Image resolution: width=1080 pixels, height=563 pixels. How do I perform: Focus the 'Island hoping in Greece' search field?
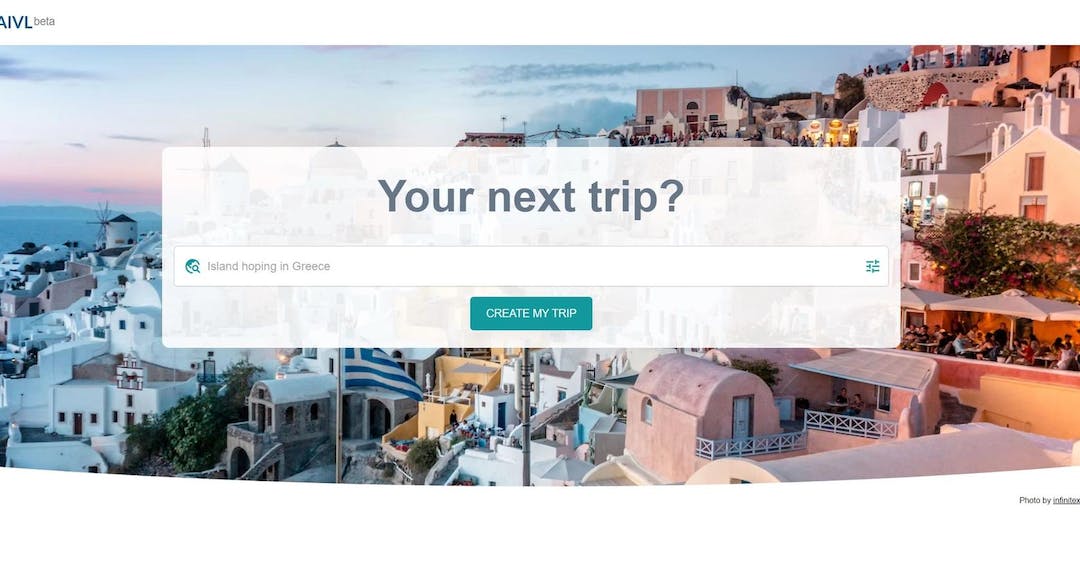[x=530, y=266]
